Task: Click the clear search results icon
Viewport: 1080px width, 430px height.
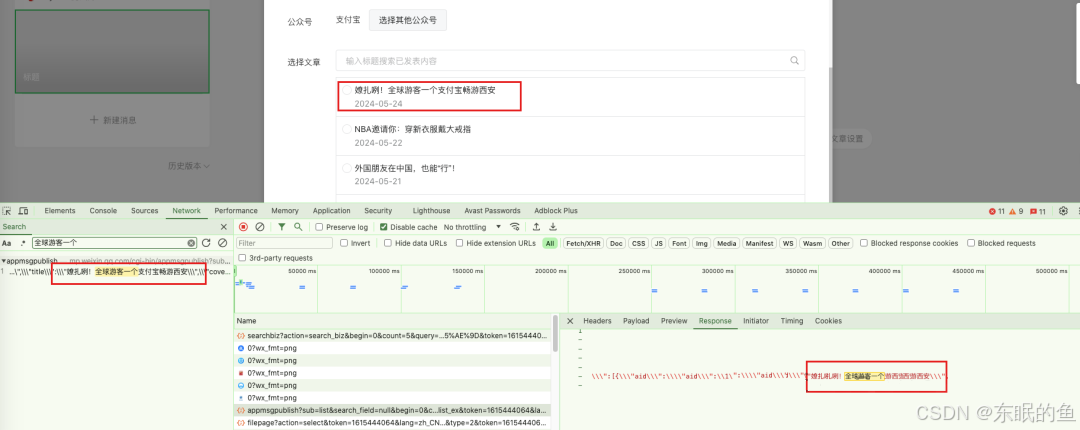Action: [x=222, y=243]
